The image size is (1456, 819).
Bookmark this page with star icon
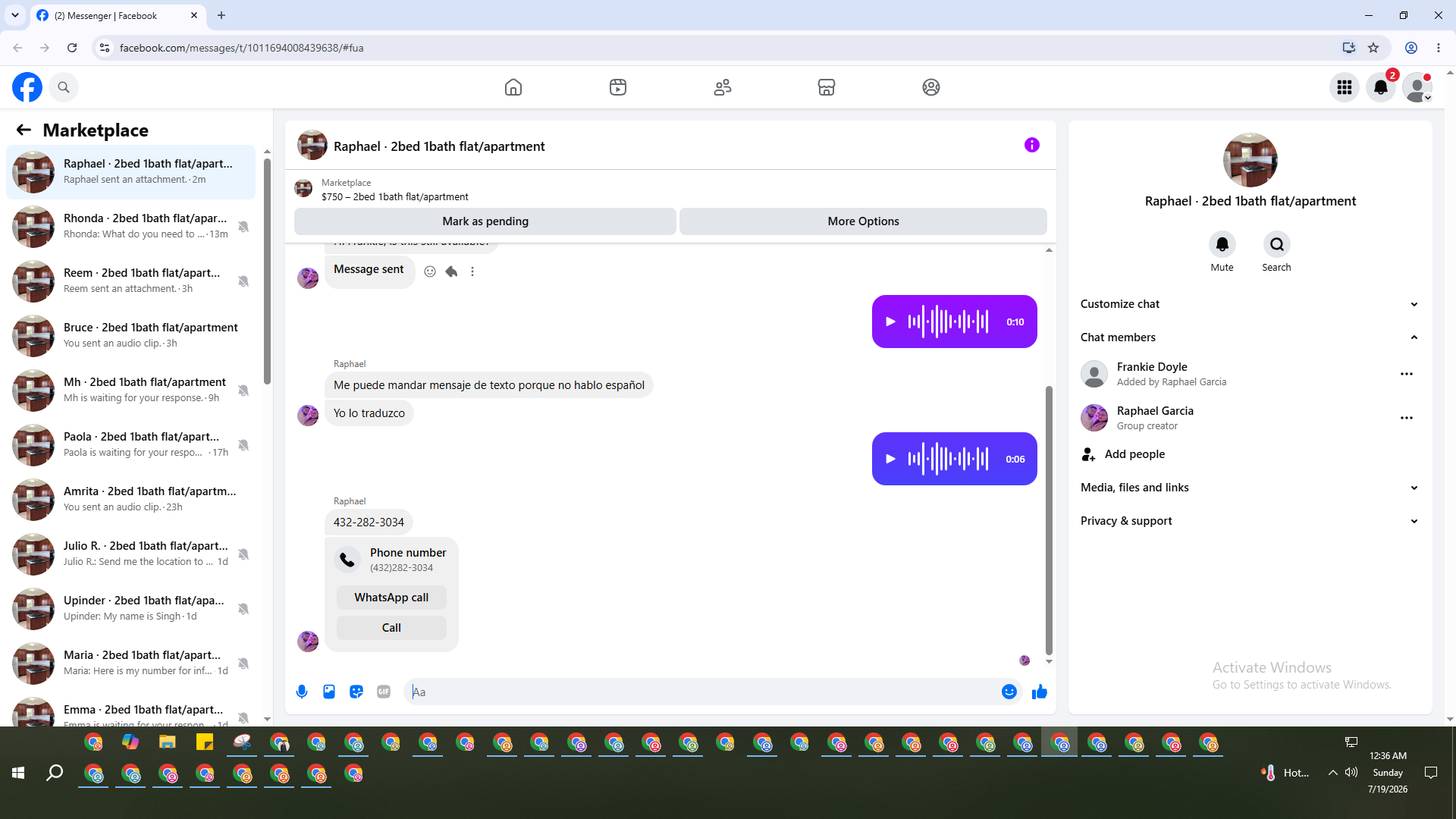1373,48
